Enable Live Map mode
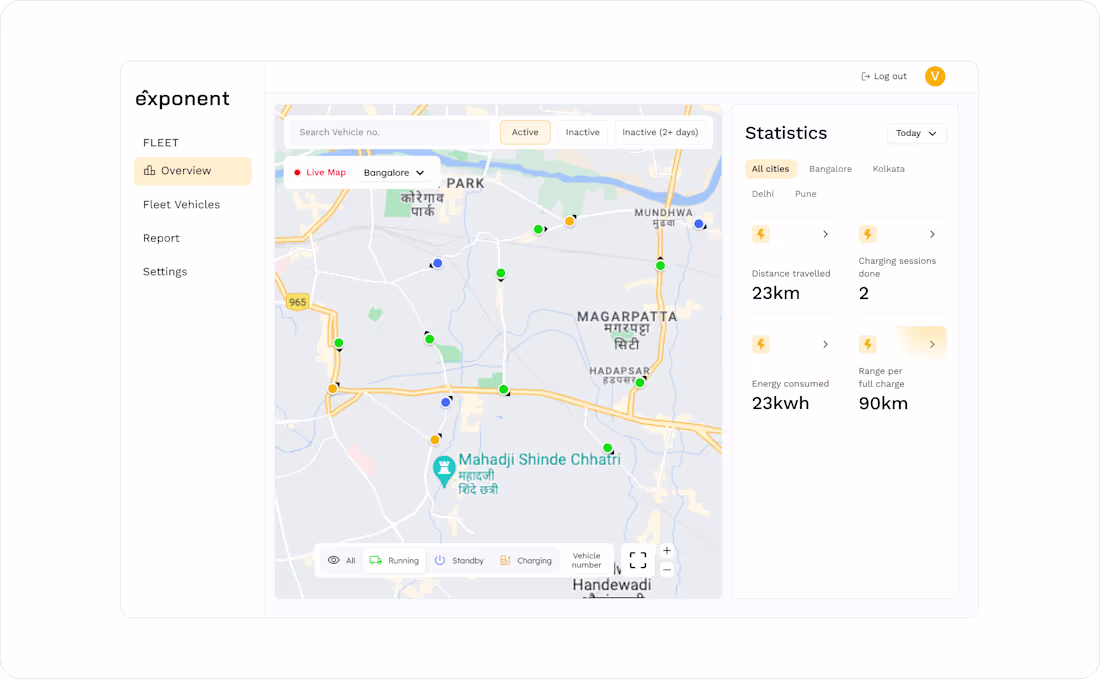The height and width of the screenshot is (679, 1100). (320, 172)
